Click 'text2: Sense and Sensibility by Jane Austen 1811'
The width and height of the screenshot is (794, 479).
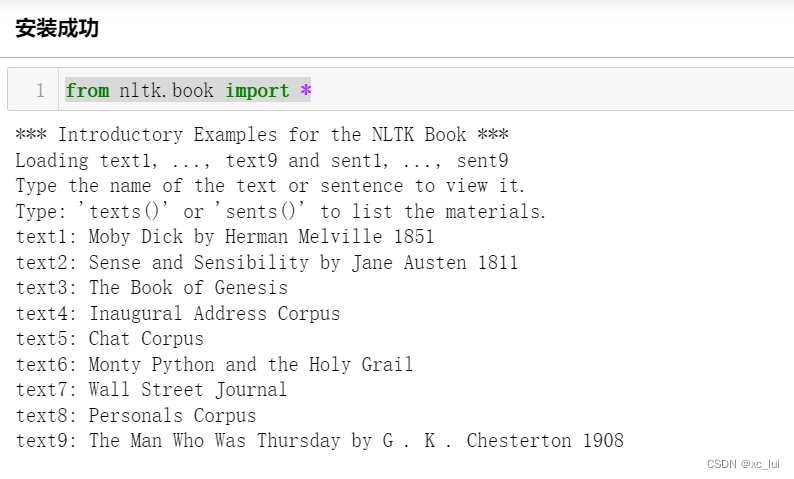coord(267,262)
